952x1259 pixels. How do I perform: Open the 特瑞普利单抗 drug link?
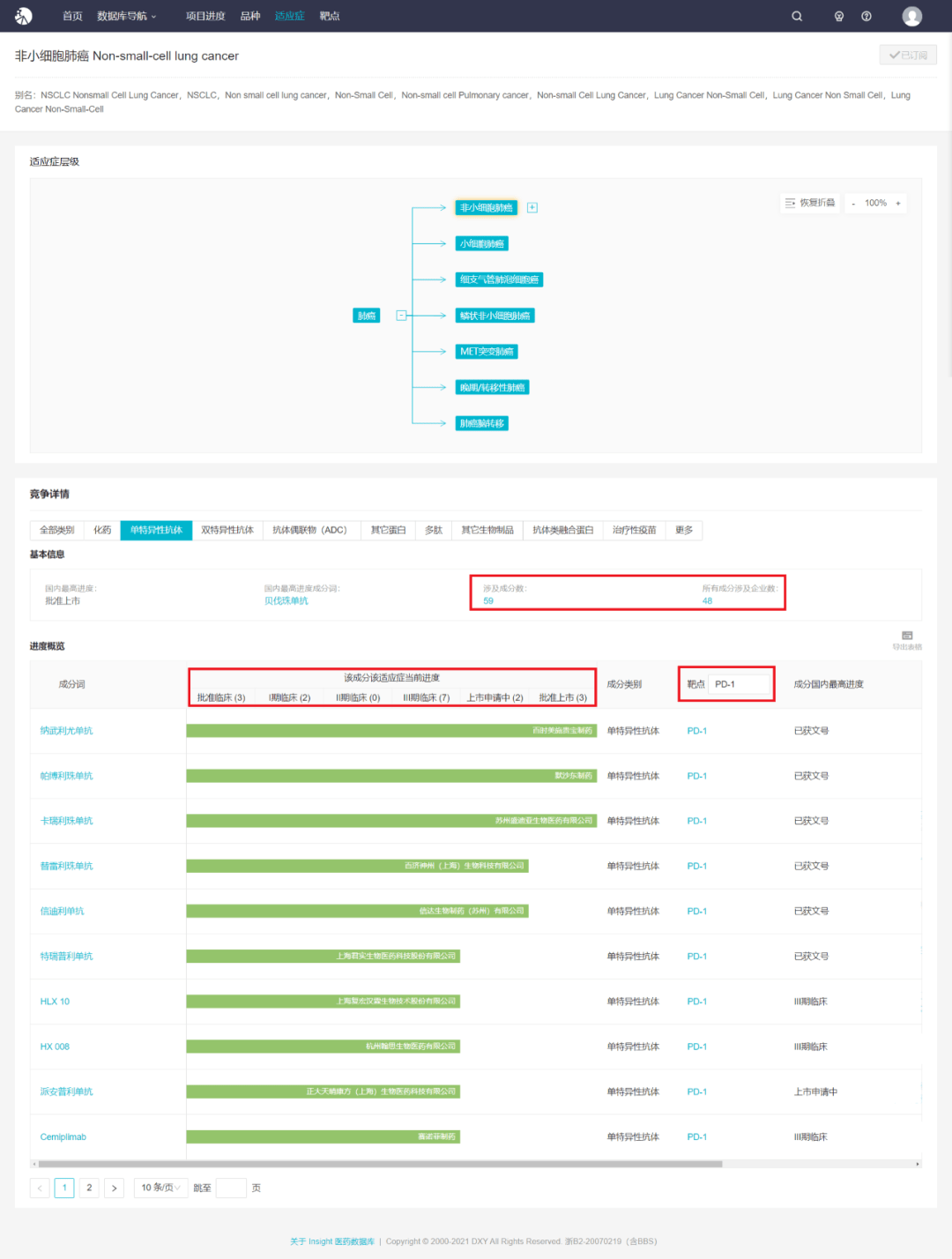coord(66,956)
